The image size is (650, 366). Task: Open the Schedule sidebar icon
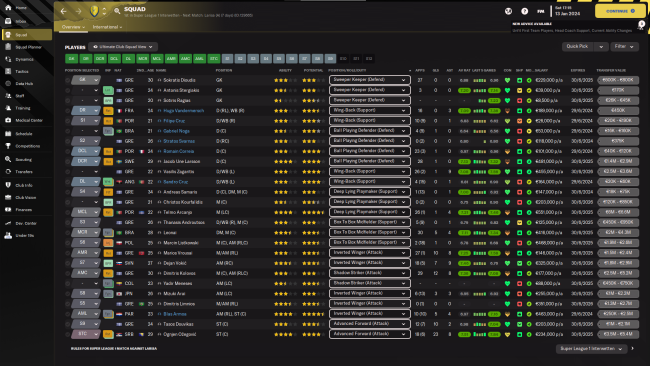8,133
